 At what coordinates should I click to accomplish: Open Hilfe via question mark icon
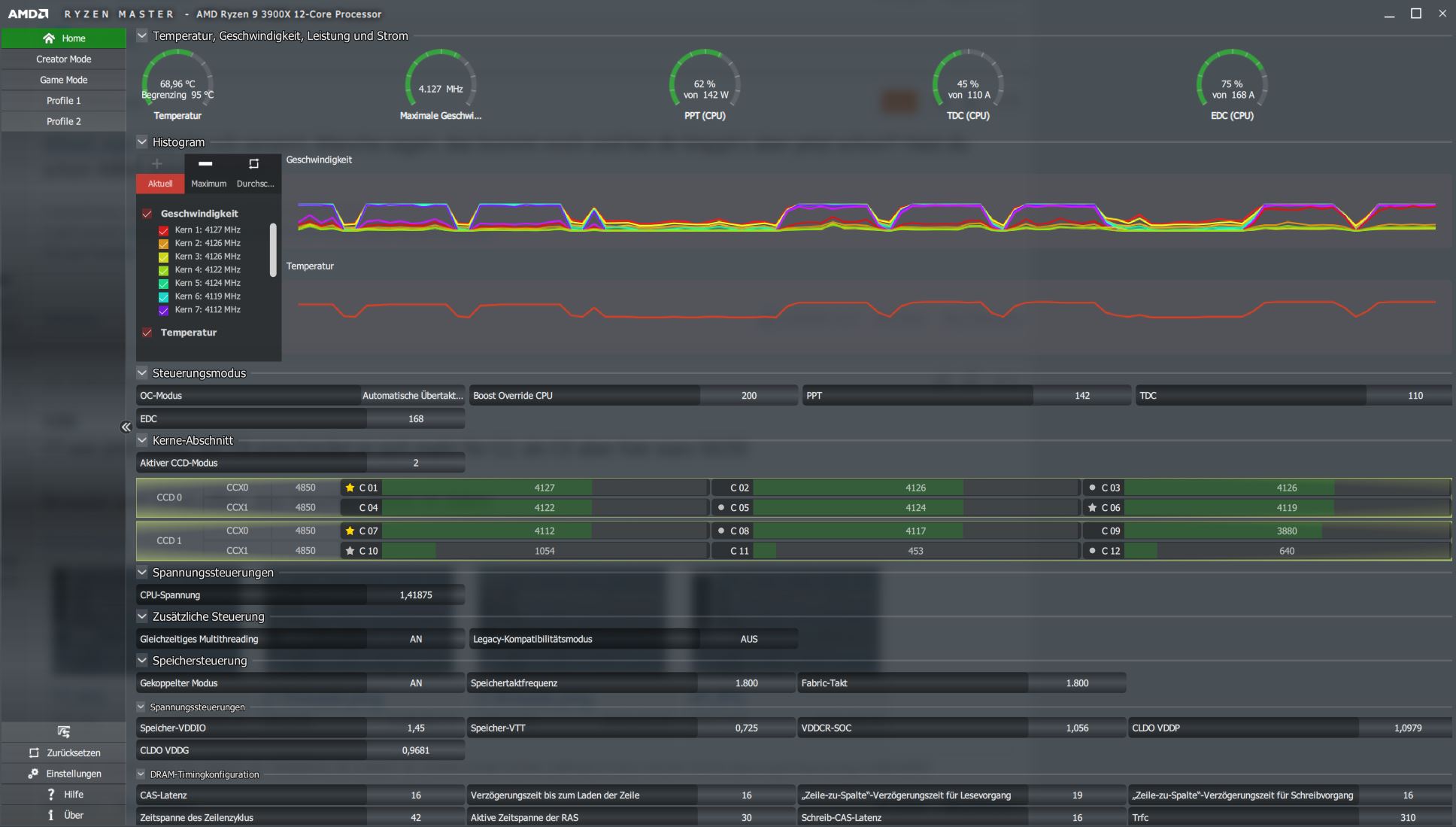point(50,794)
